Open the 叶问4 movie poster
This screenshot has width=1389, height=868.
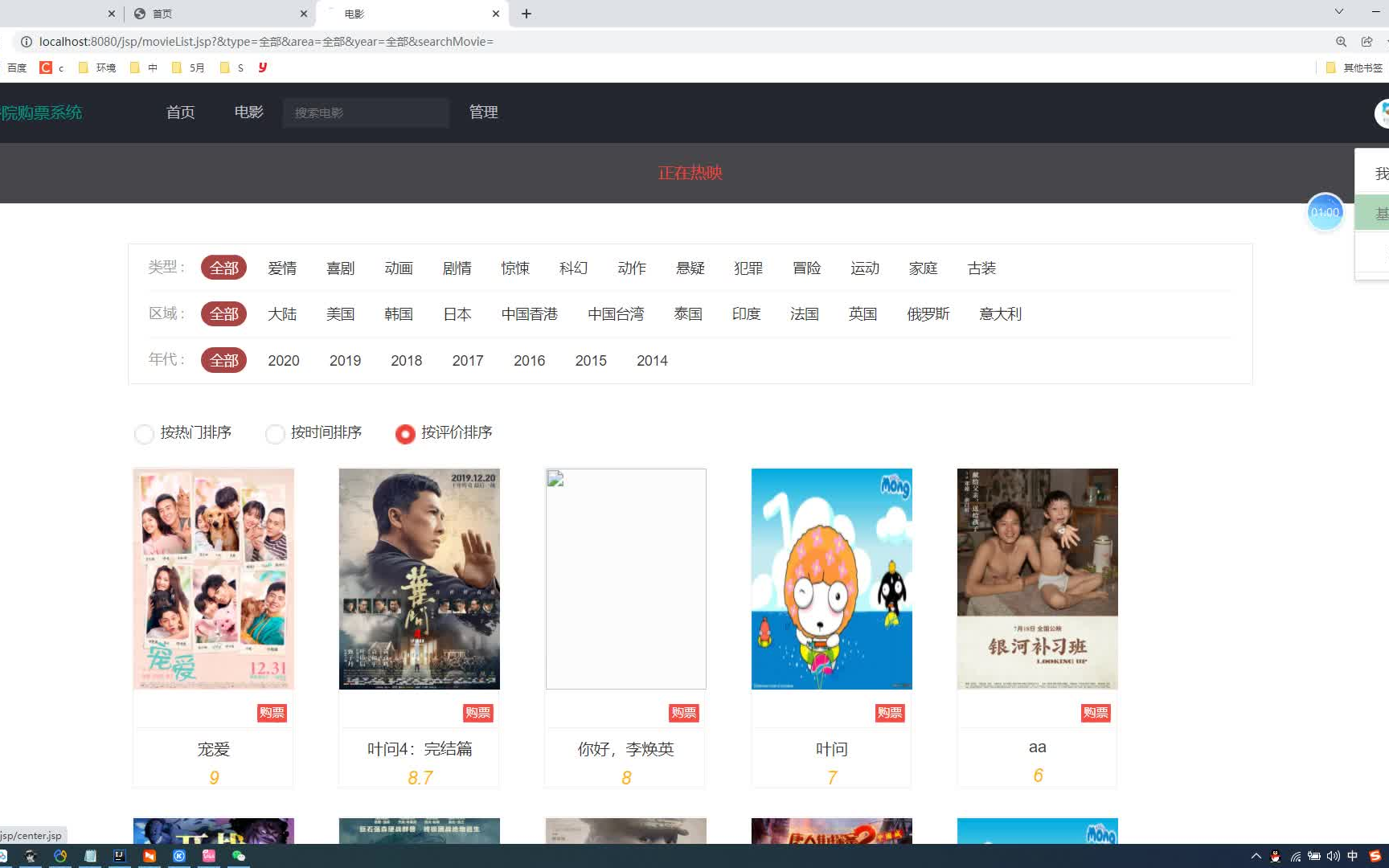420,579
